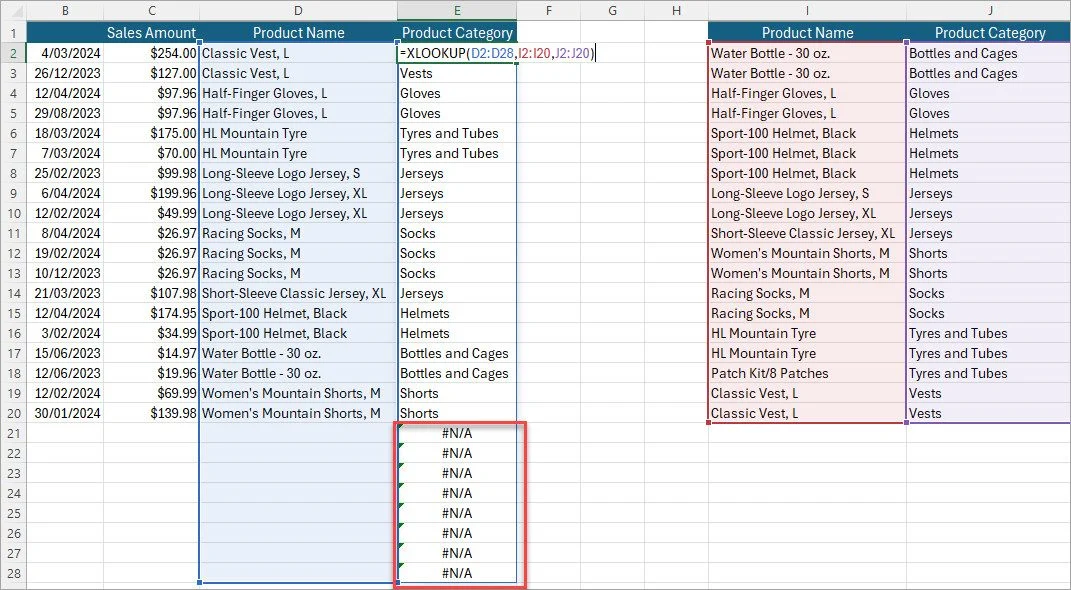Select the column D header
Screen dimensions: 1071x590
[298, 10]
